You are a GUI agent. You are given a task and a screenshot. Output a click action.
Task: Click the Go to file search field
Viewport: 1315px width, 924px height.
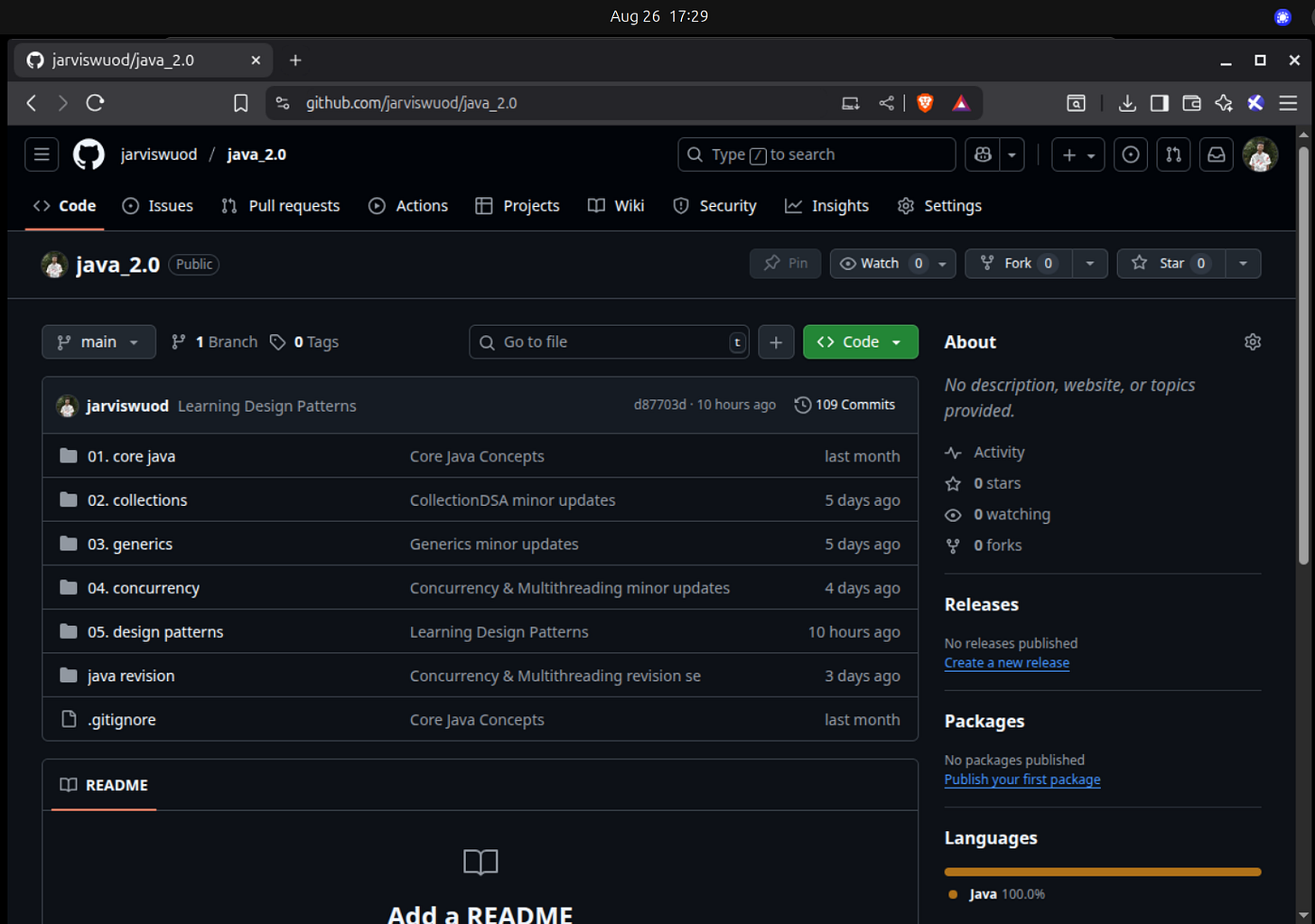tap(609, 341)
